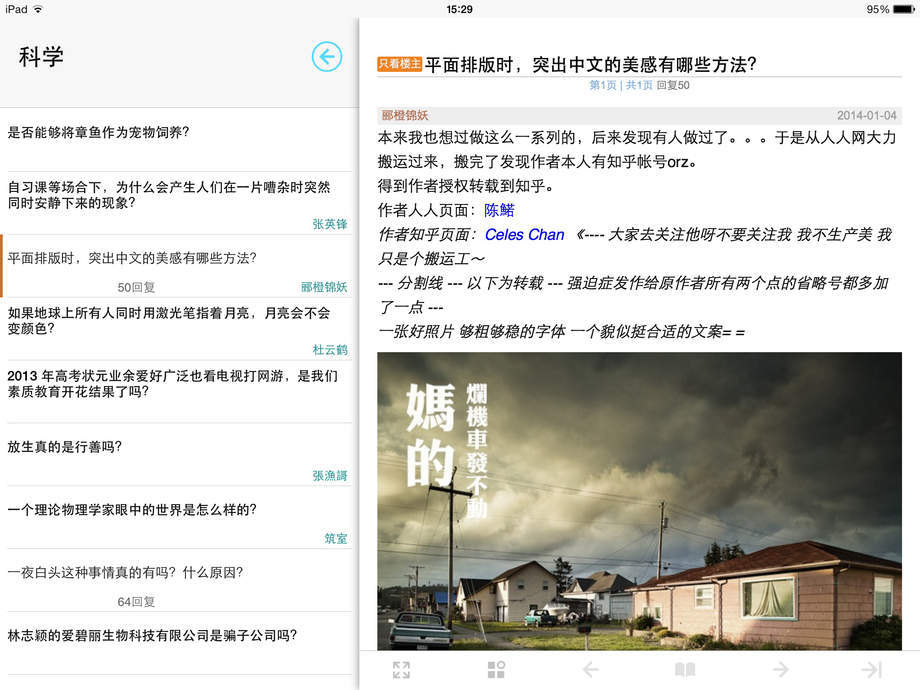Open the stormy houses poster image
The image size is (920, 690).
point(640,501)
